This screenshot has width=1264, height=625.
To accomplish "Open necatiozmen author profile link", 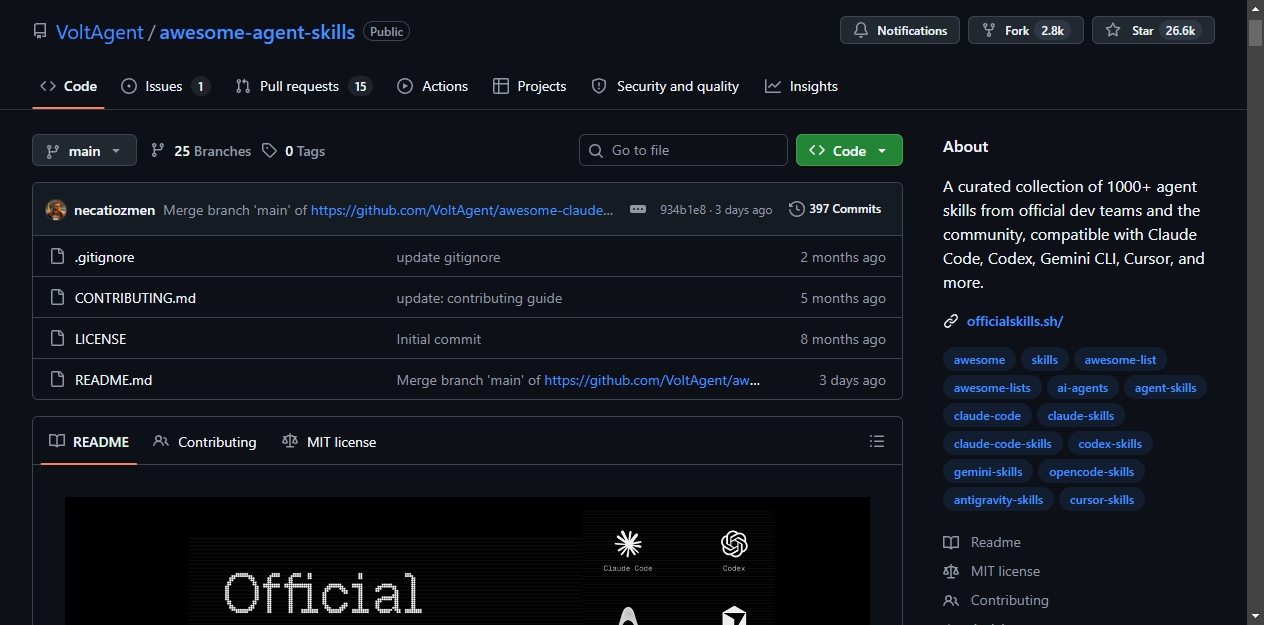I will 115,210.
